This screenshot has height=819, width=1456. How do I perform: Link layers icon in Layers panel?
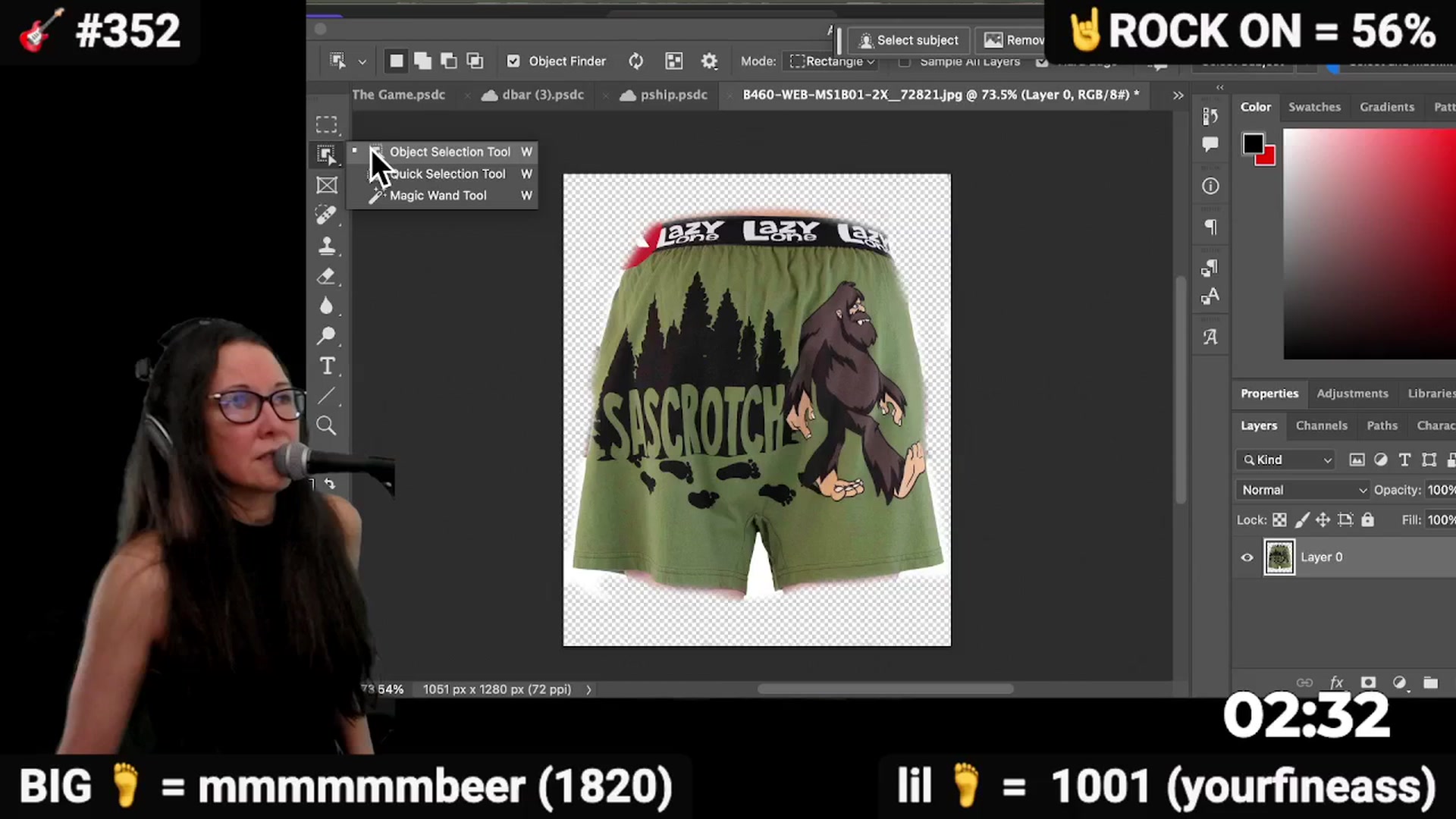1304,682
